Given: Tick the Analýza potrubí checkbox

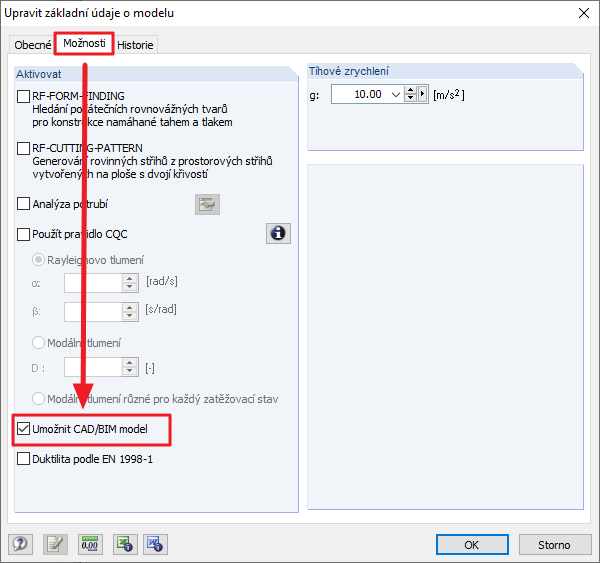Looking at the screenshot, I should click(x=23, y=204).
